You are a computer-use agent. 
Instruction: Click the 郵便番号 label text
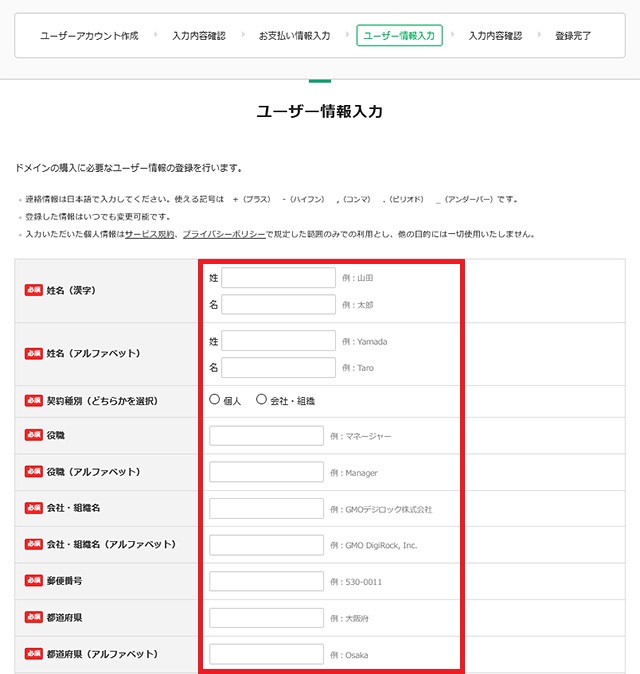64,581
